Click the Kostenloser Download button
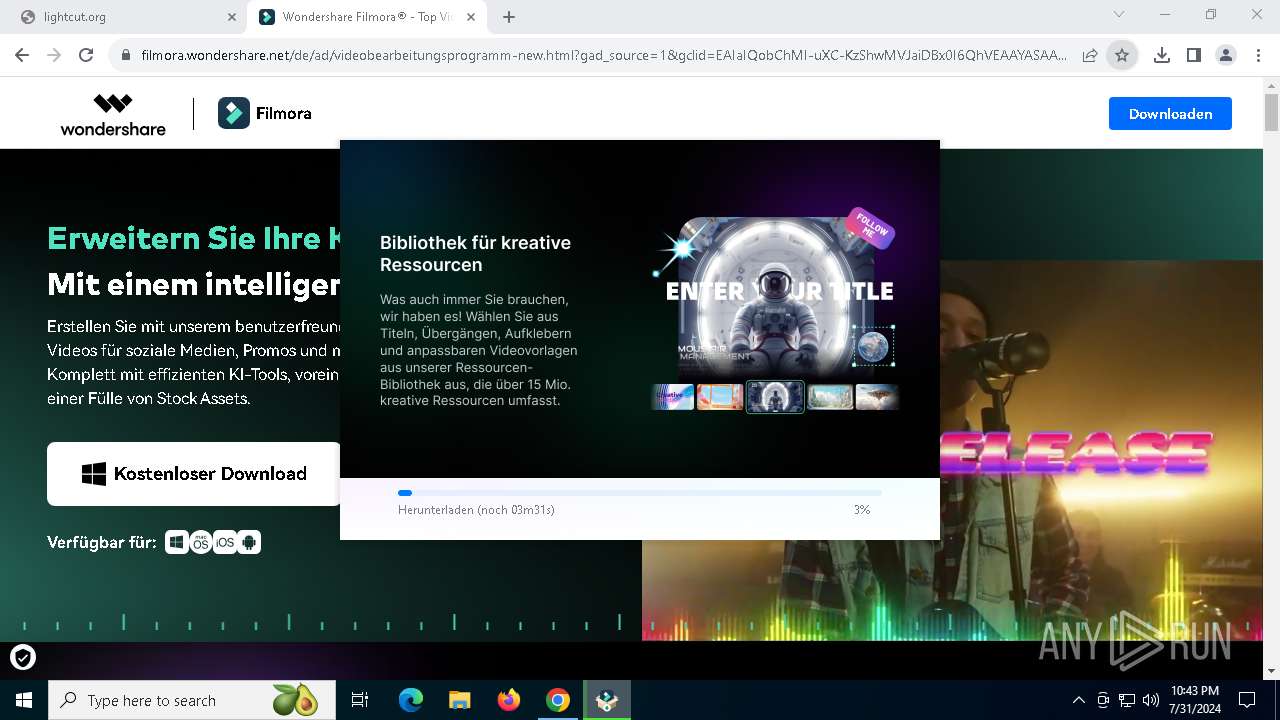This screenshot has width=1280, height=720. pyautogui.click(x=194, y=474)
